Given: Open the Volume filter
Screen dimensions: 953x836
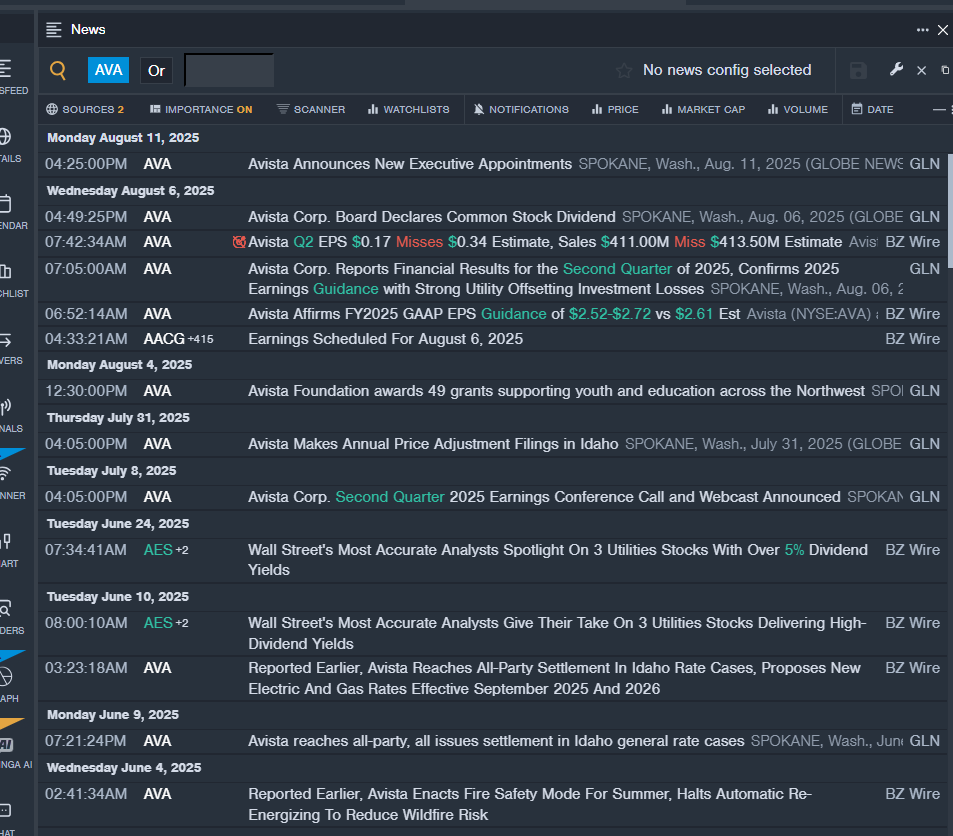Looking at the screenshot, I should [798, 109].
